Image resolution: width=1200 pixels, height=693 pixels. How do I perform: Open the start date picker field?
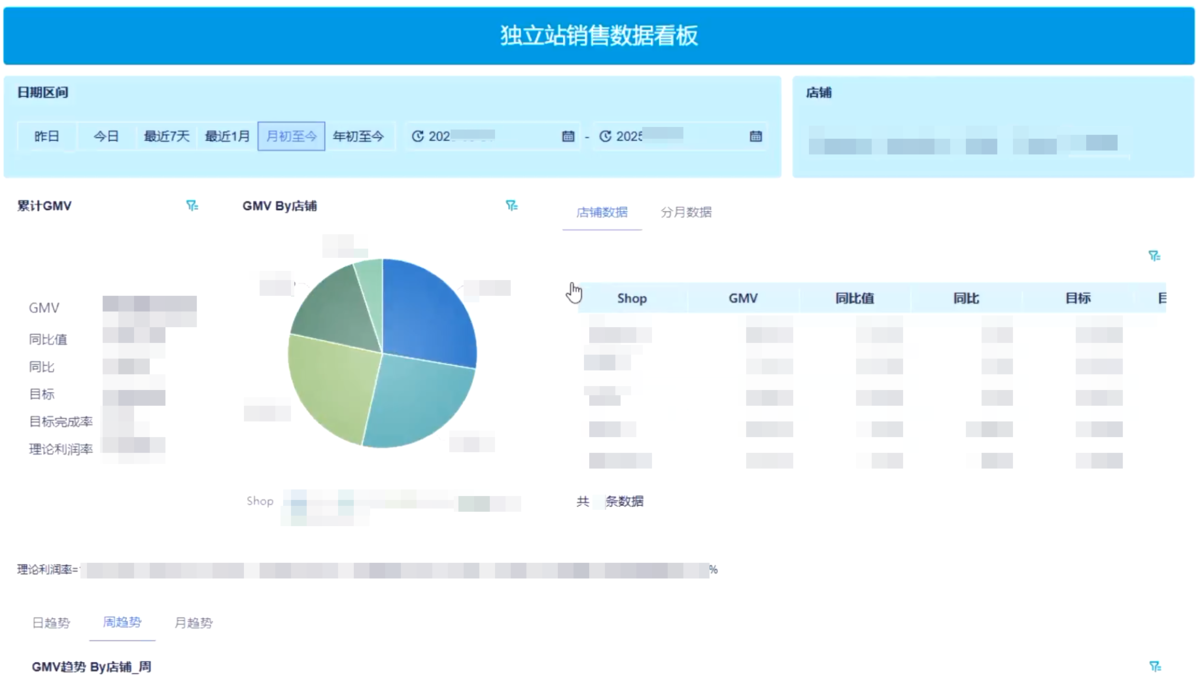click(490, 137)
